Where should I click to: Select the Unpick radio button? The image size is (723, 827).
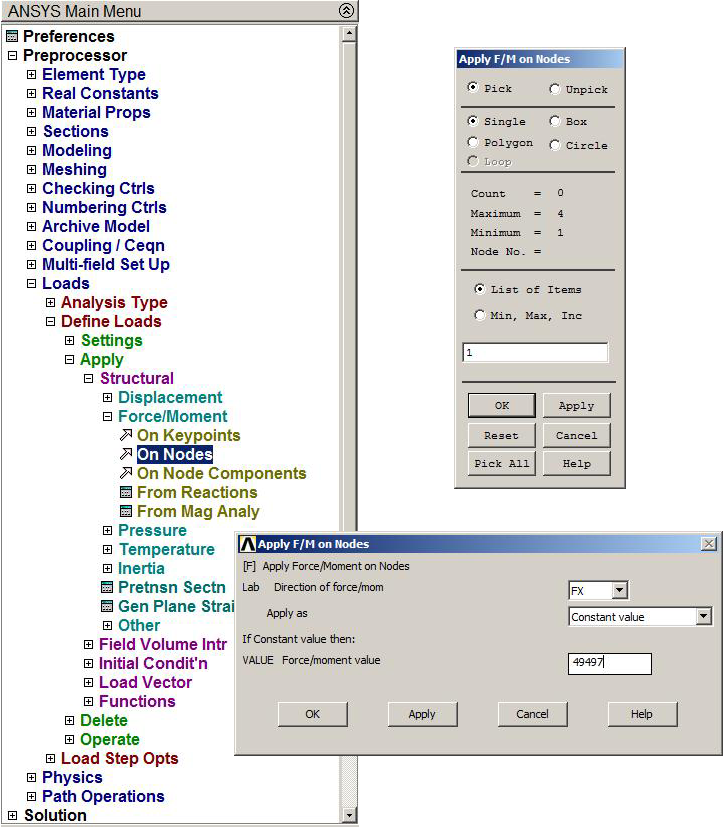pyautogui.click(x=555, y=89)
